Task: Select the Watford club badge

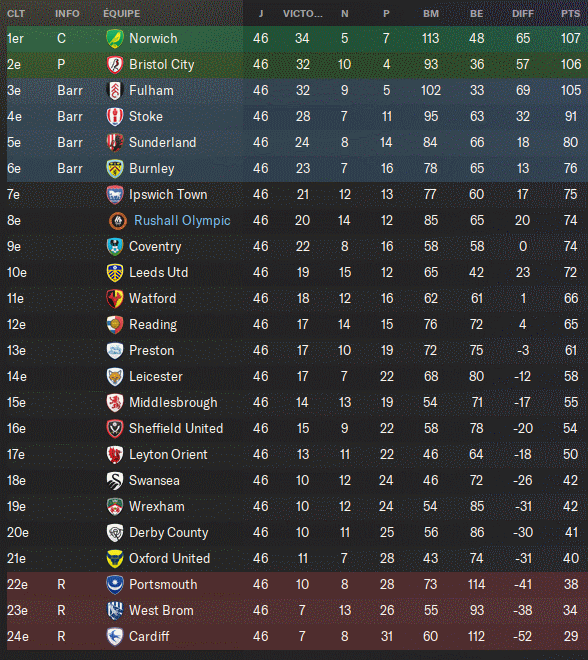Action: 114,298
